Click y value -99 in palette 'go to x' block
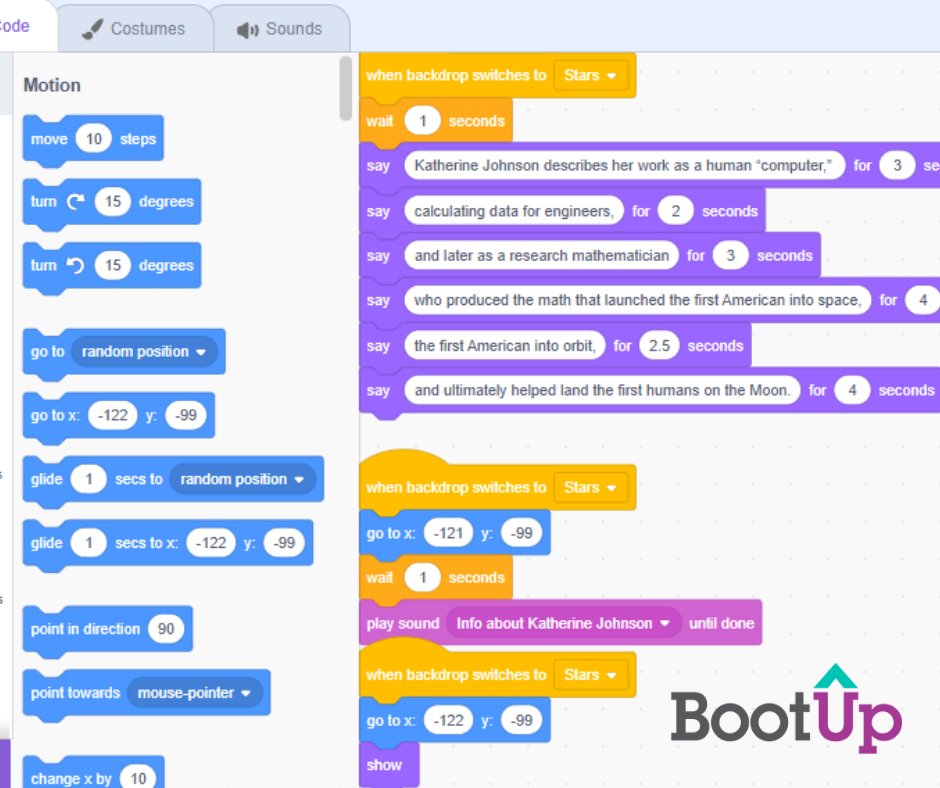This screenshot has width=940, height=788. click(x=186, y=415)
